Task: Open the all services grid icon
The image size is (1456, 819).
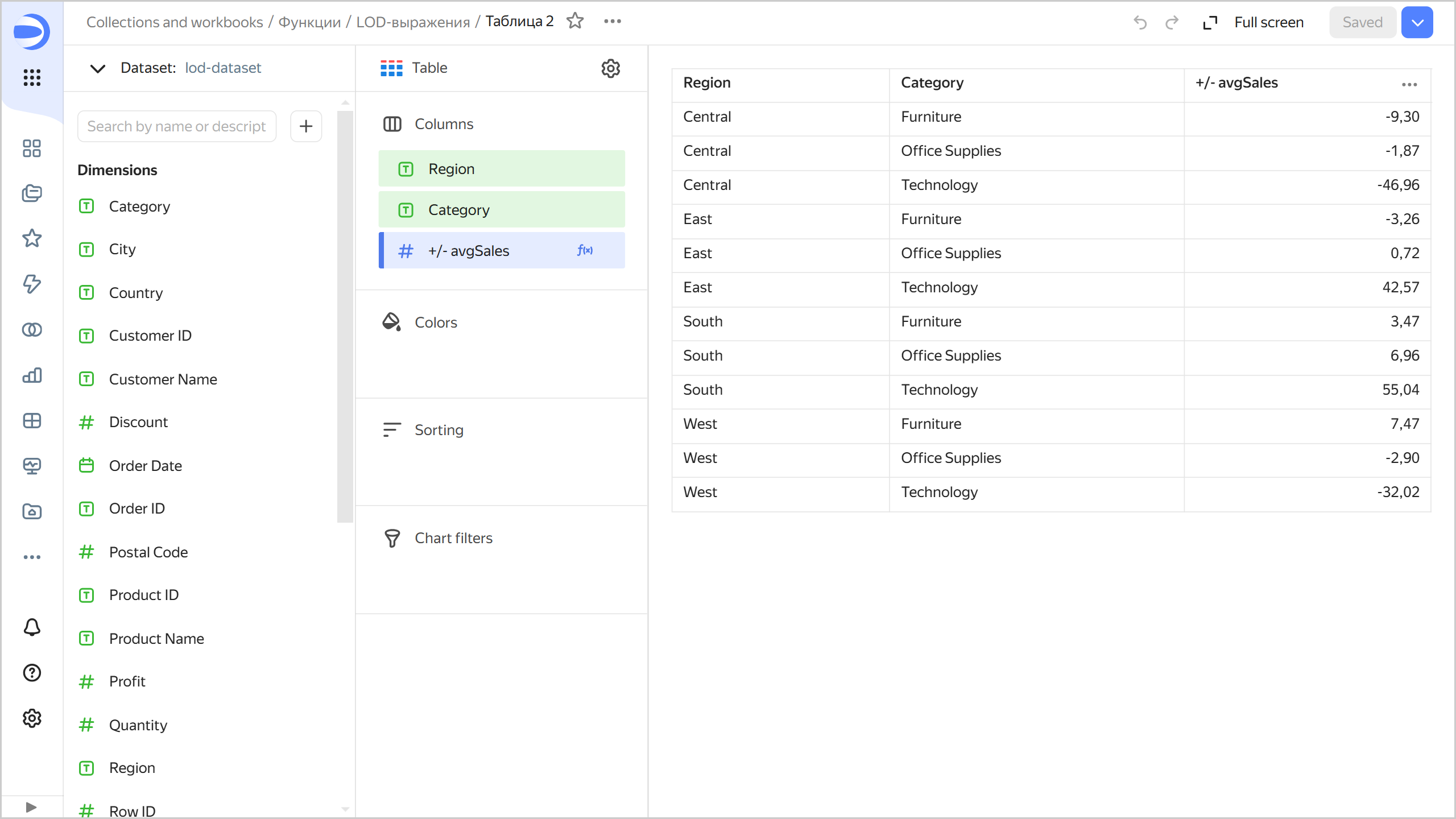Action: (32, 77)
